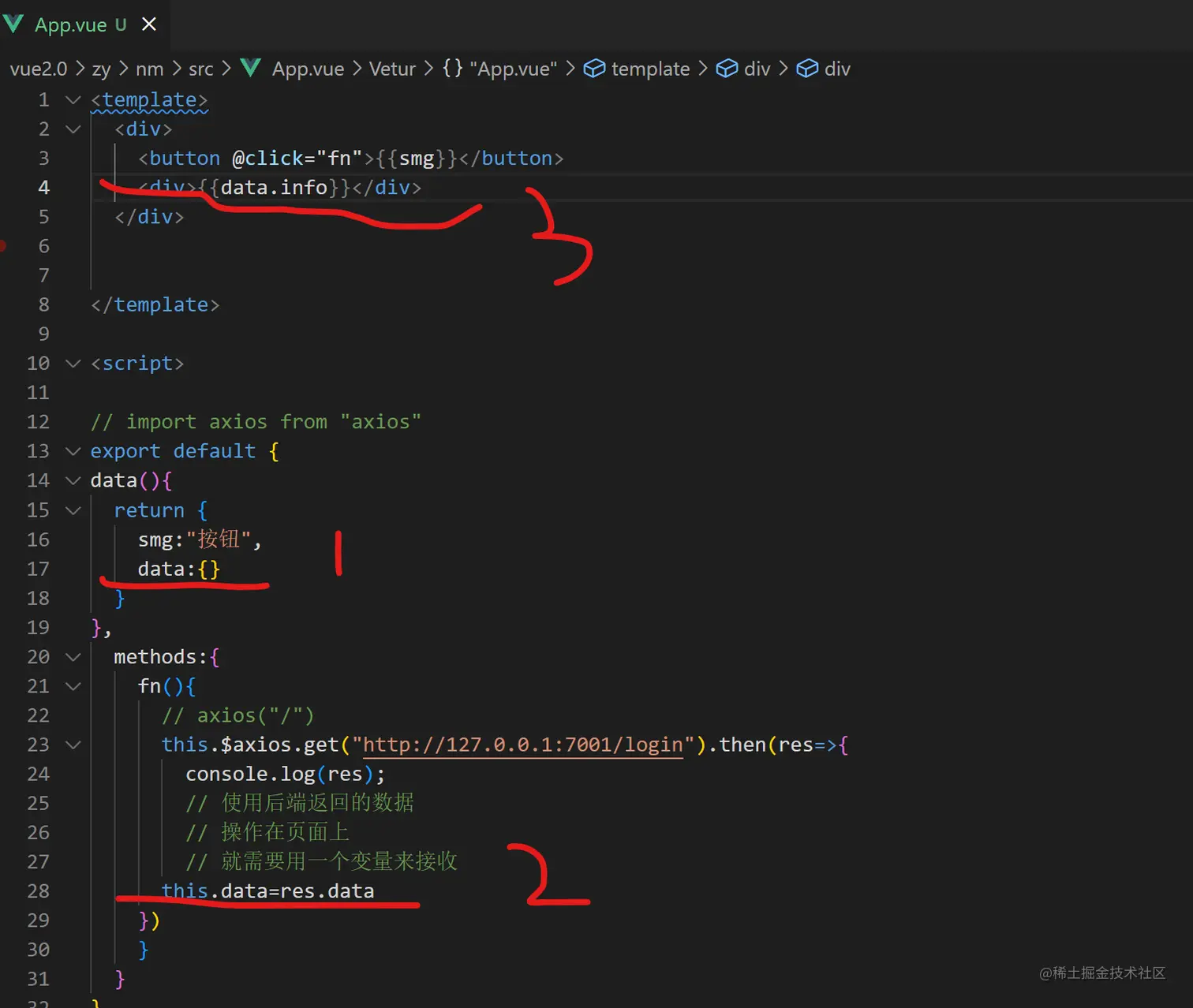Click '{{data.info}}' in the template

[274, 188]
